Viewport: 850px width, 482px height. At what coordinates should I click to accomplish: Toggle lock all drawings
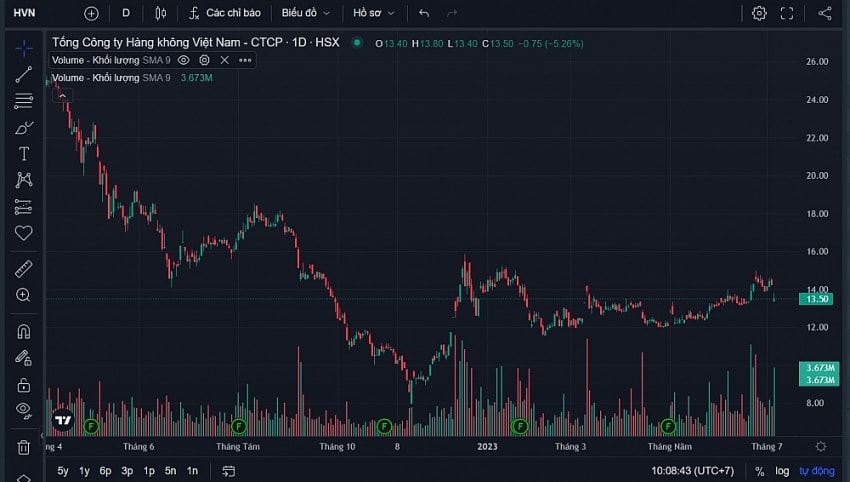(24, 385)
